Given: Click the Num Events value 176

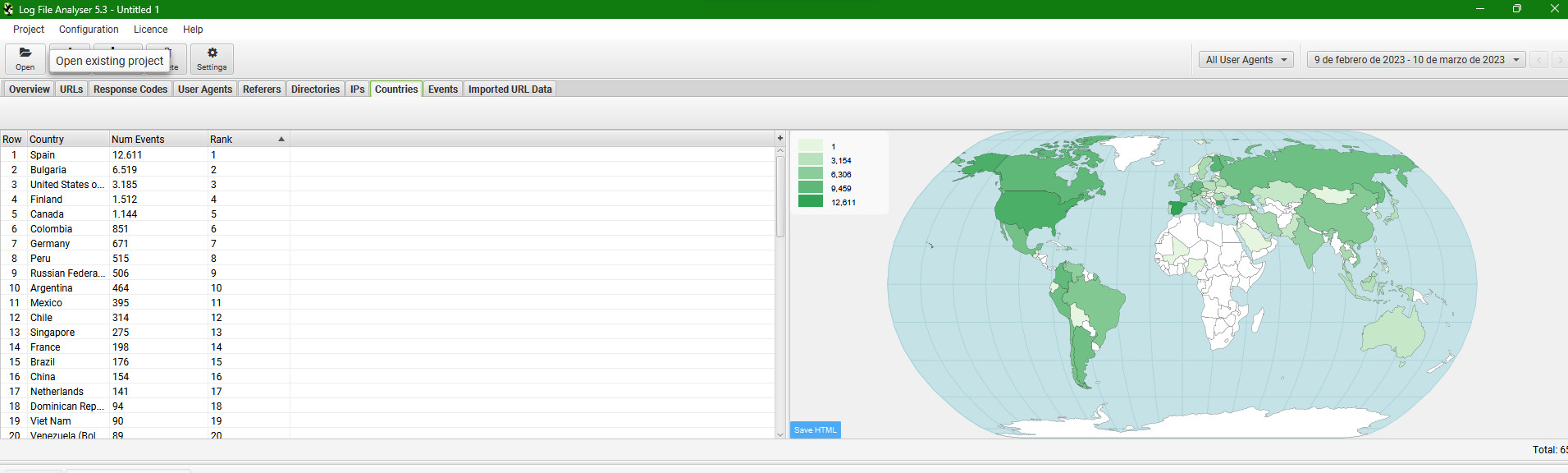Looking at the screenshot, I should (121, 362).
